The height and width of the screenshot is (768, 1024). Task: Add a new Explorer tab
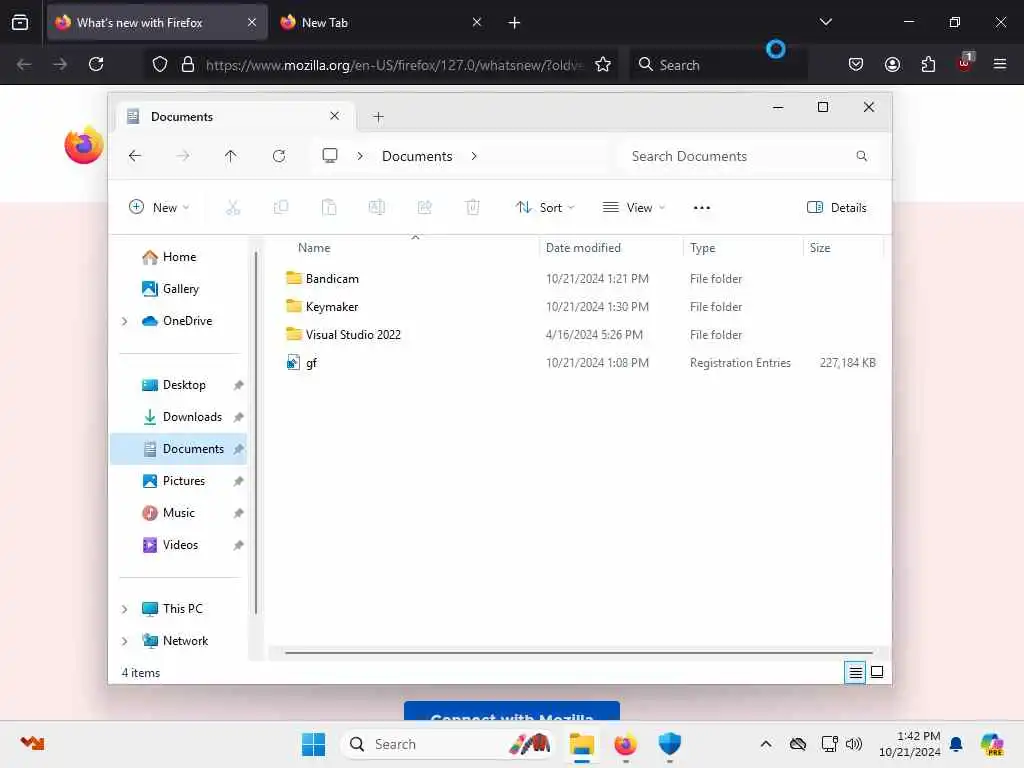pyautogui.click(x=378, y=117)
